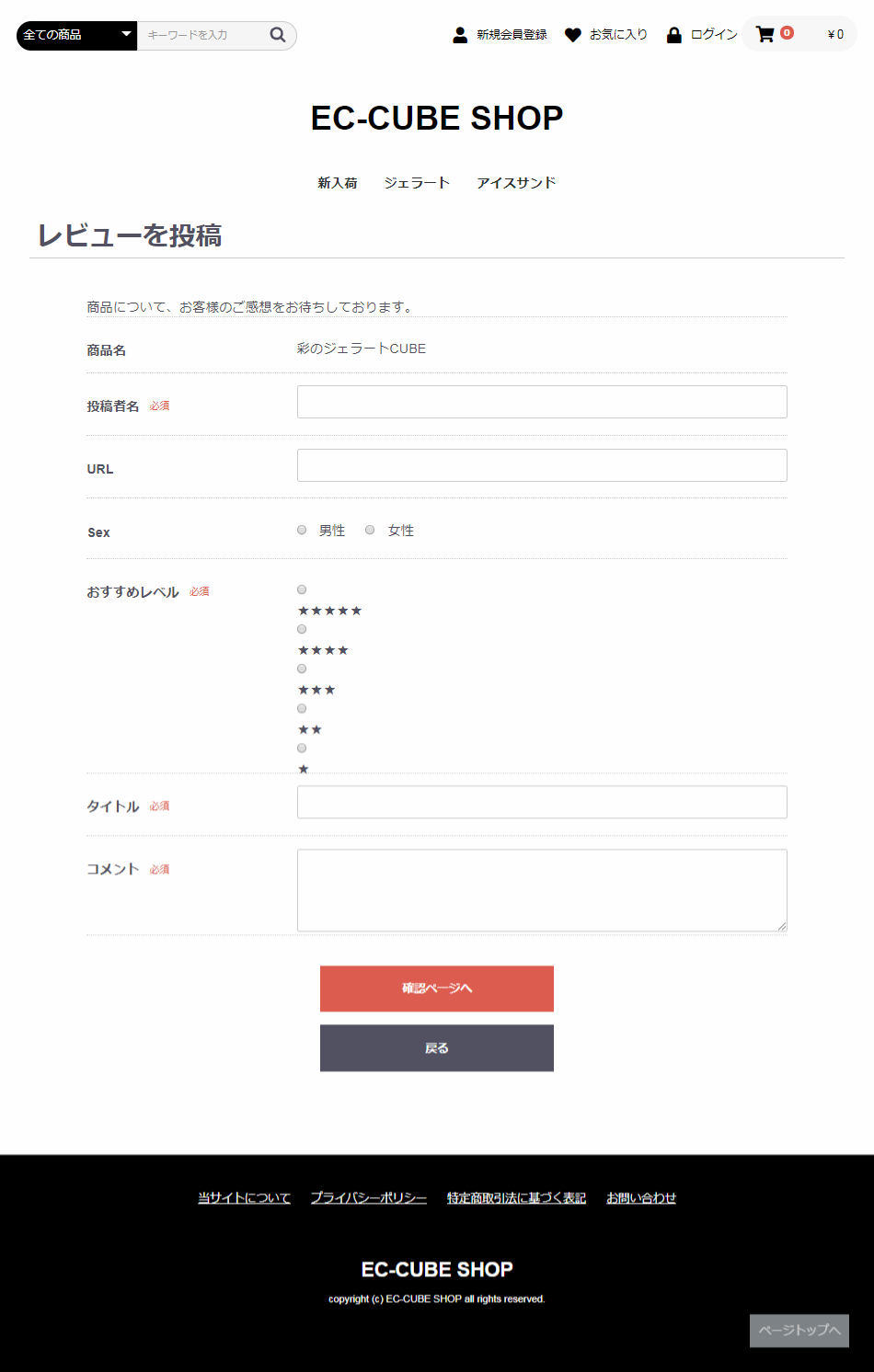Click the 戻る button
This screenshot has width=874, height=1372.
pos(437,1048)
